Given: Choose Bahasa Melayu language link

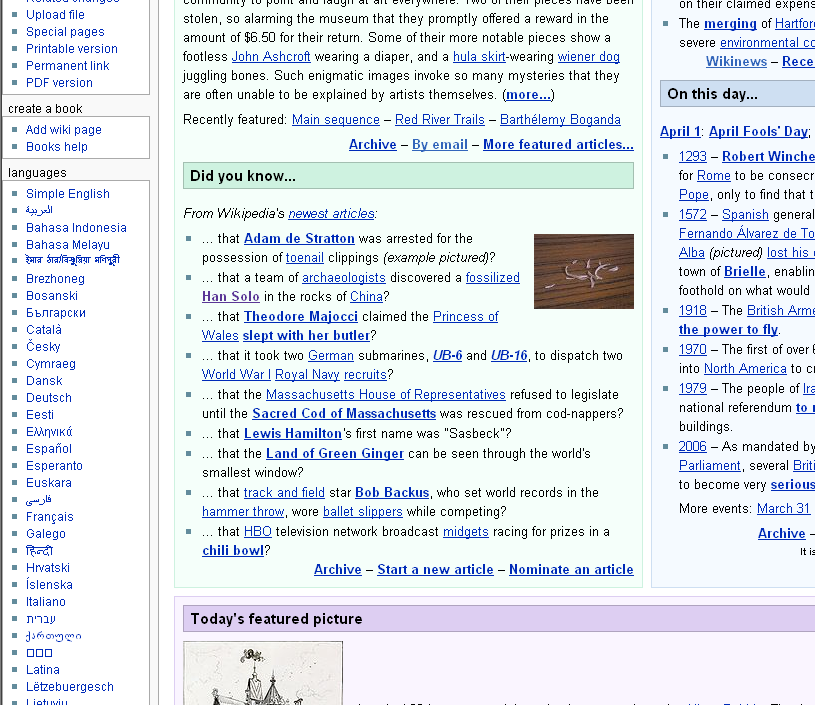Looking at the screenshot, I should 68,244.
